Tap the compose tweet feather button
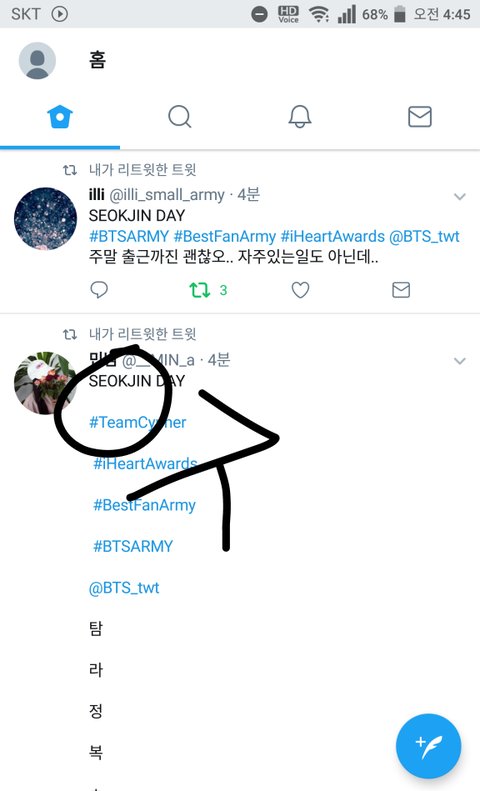This screenshot has height=791, width=480. click(x=429, y=746)
